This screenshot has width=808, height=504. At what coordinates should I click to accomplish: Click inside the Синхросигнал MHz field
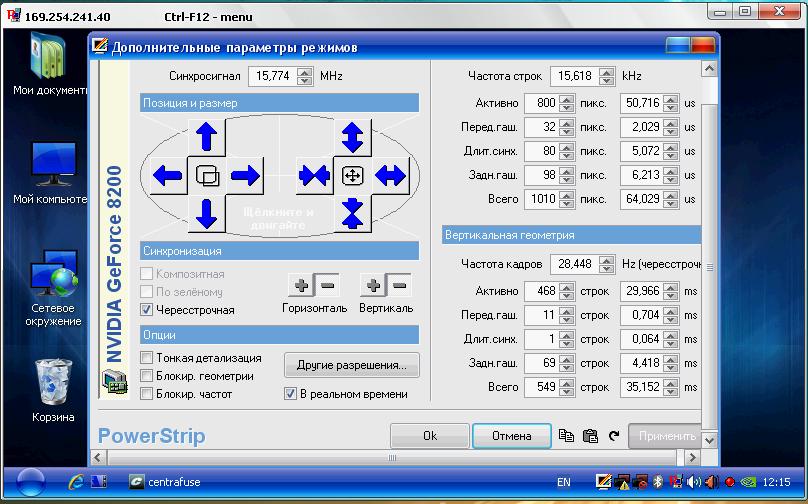coord(271,76)
